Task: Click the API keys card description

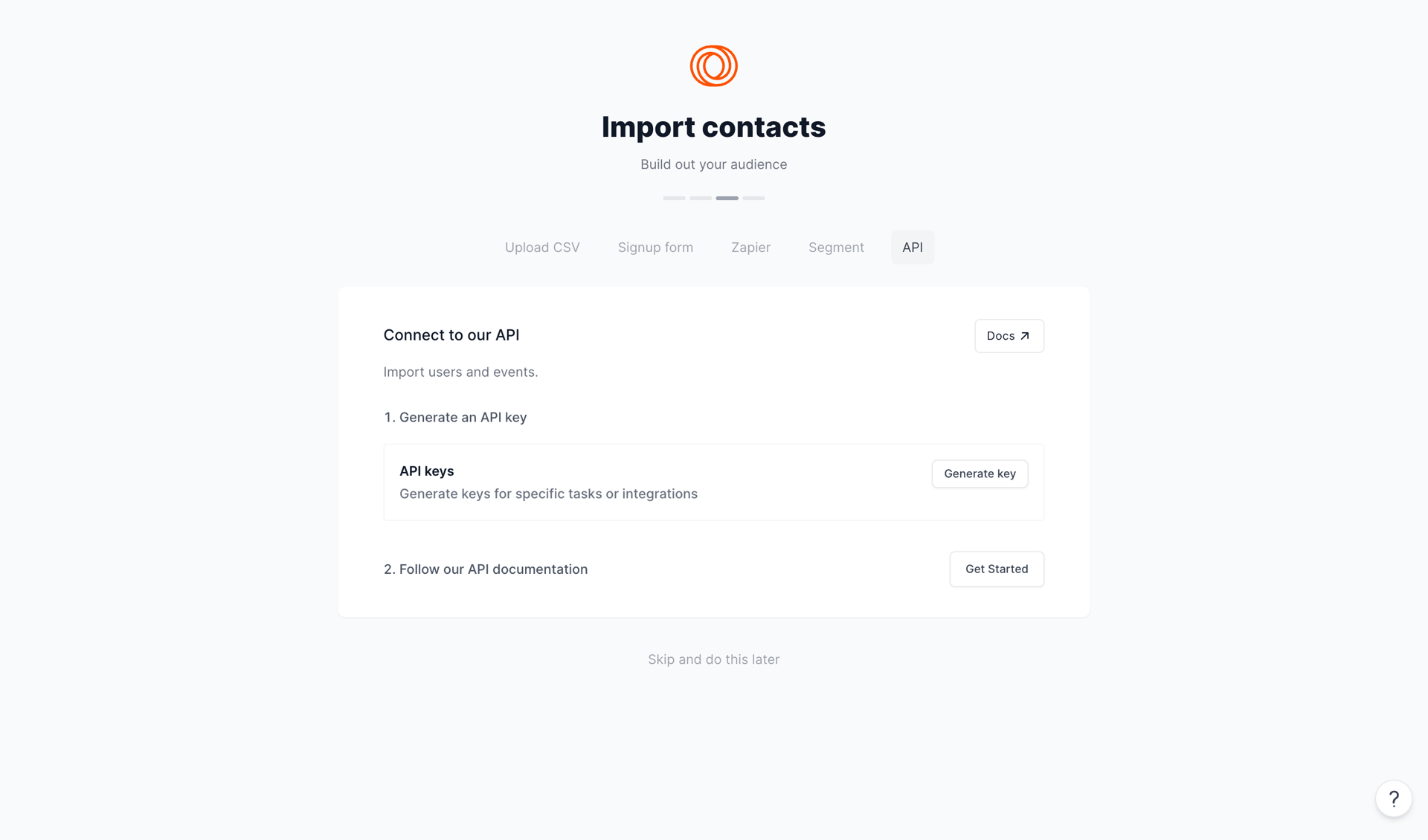Action: (x=548, y=493)
